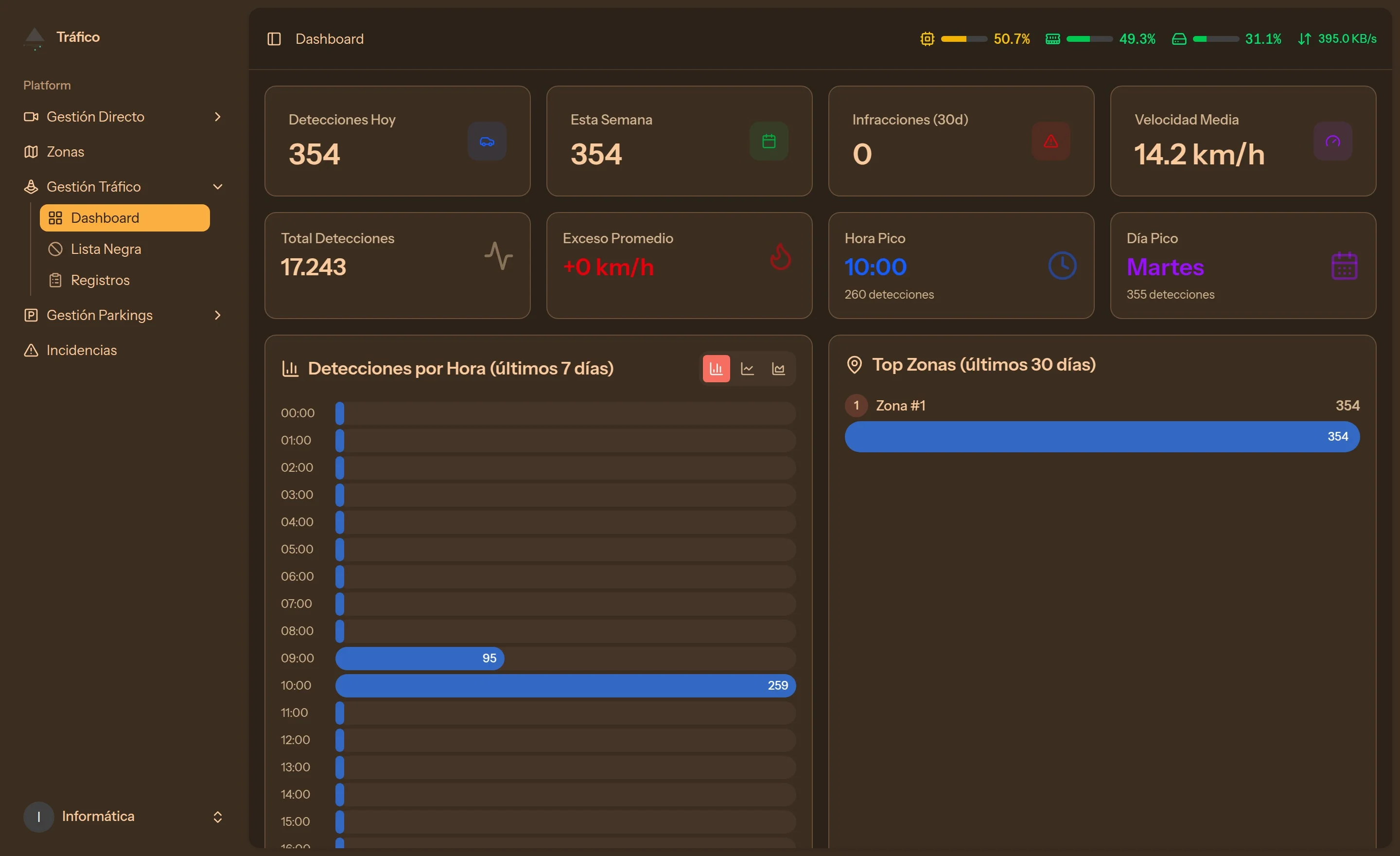This screenshot has height=856, width=1400.
Task: Click the clock icon in Hora Pico
Action: click(1062, 266)
